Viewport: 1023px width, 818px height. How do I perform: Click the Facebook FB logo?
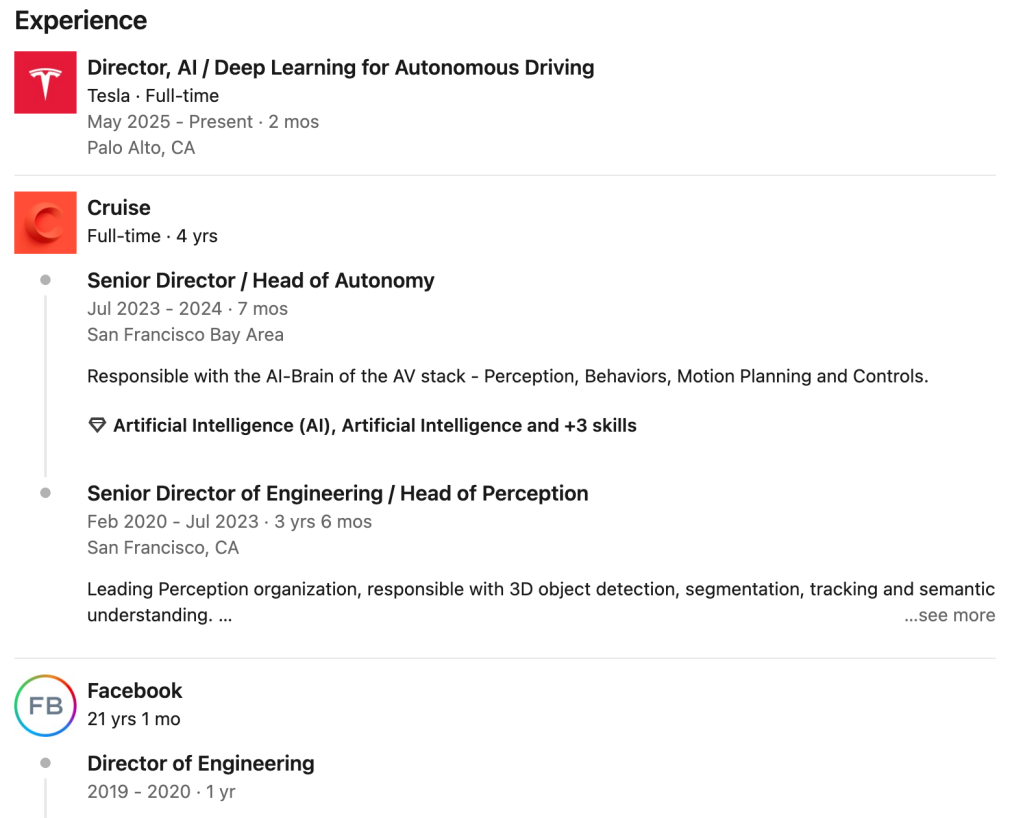[45, 705]
